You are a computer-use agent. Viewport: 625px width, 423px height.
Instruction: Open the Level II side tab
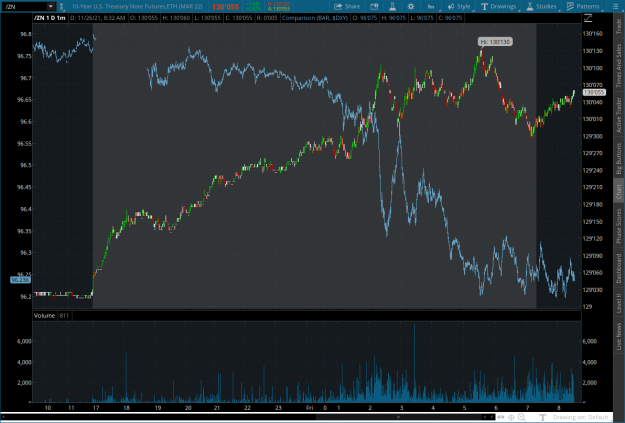click(x=619, y=303)
